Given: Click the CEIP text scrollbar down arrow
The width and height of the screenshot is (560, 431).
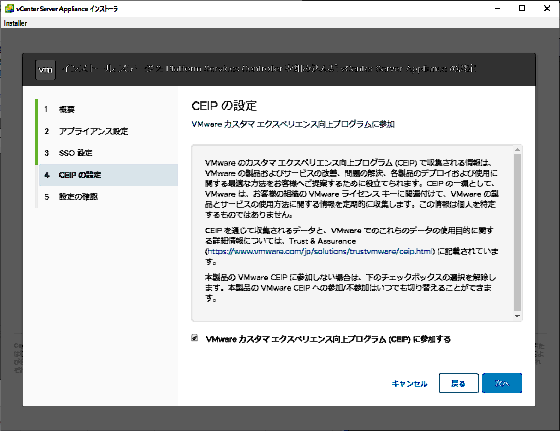Looking at the screenshot, I should click(x=517, y=316).
